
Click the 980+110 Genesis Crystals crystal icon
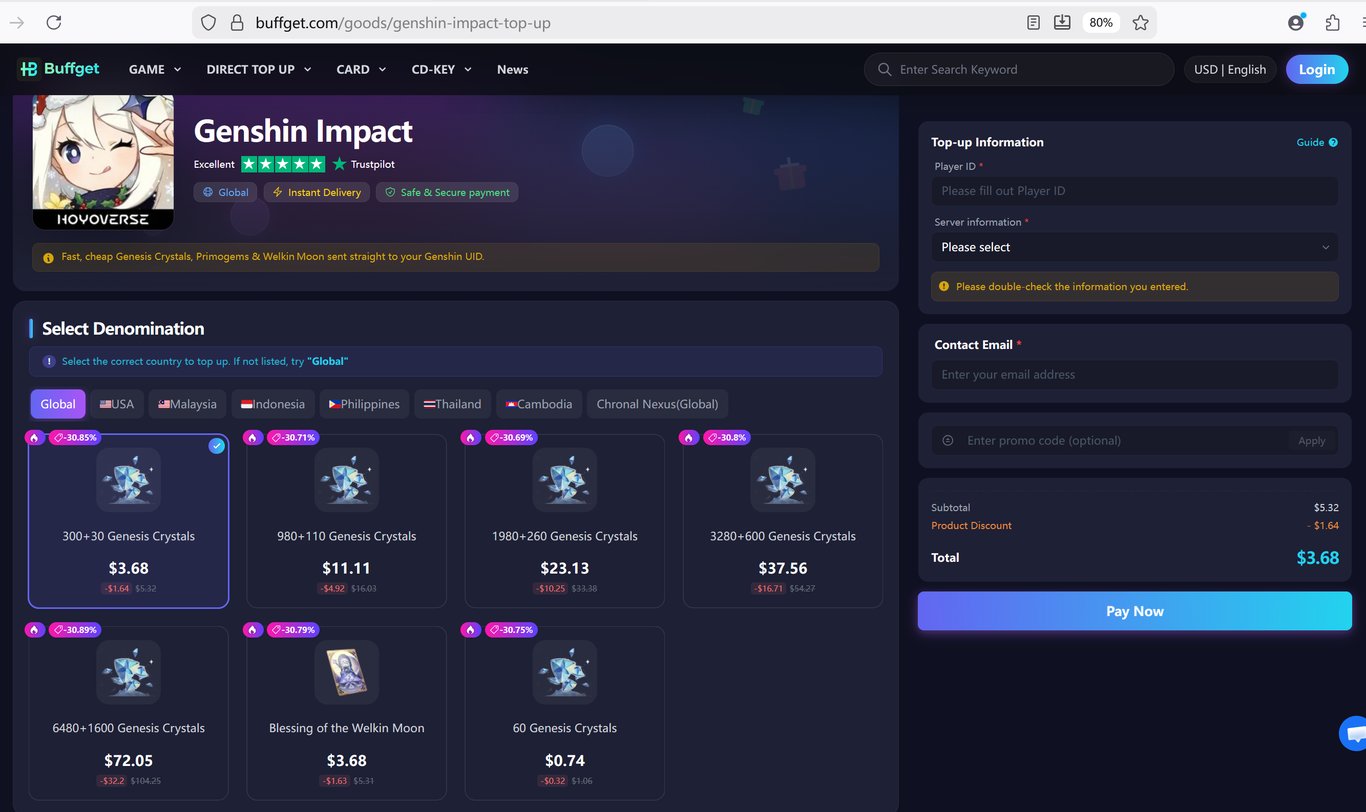pyautogui.click(x=347, y=480)
